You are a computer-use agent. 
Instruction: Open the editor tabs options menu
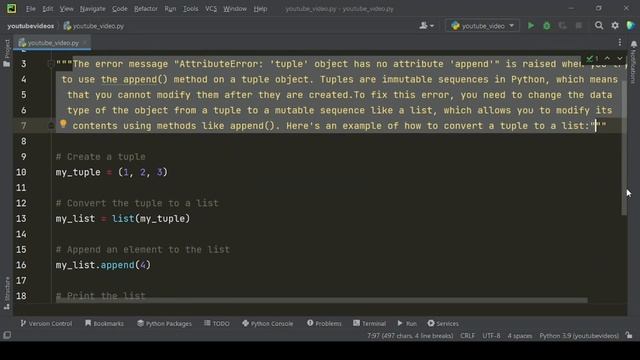(x=620, y=42)
